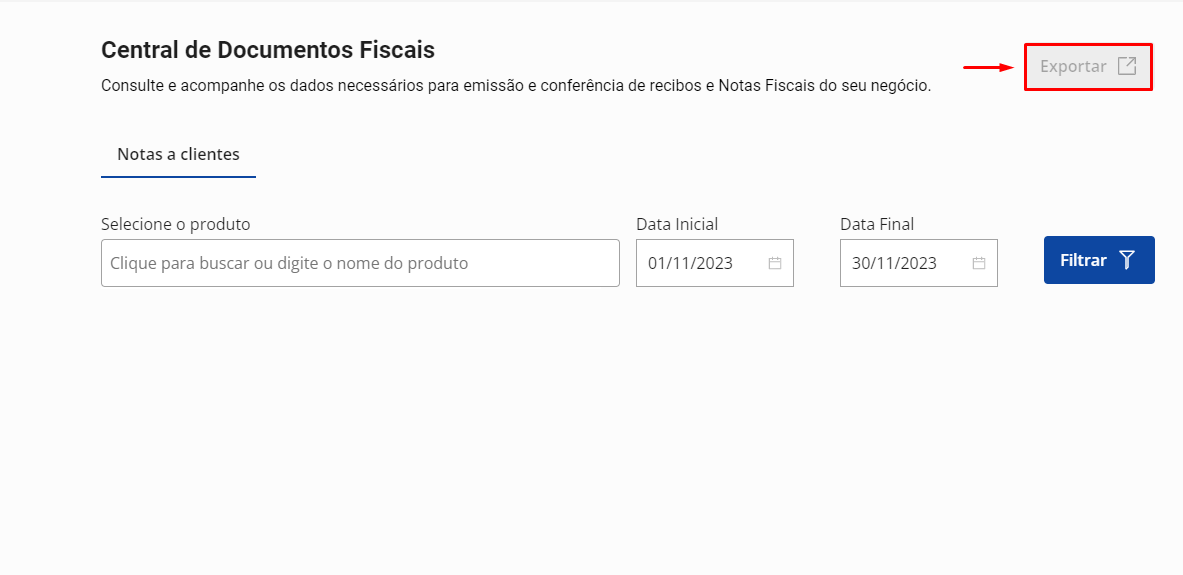Viewport: 1183px width, 575px height.
Task: Click the Selecione o produto label
Action: click(175, 224)
